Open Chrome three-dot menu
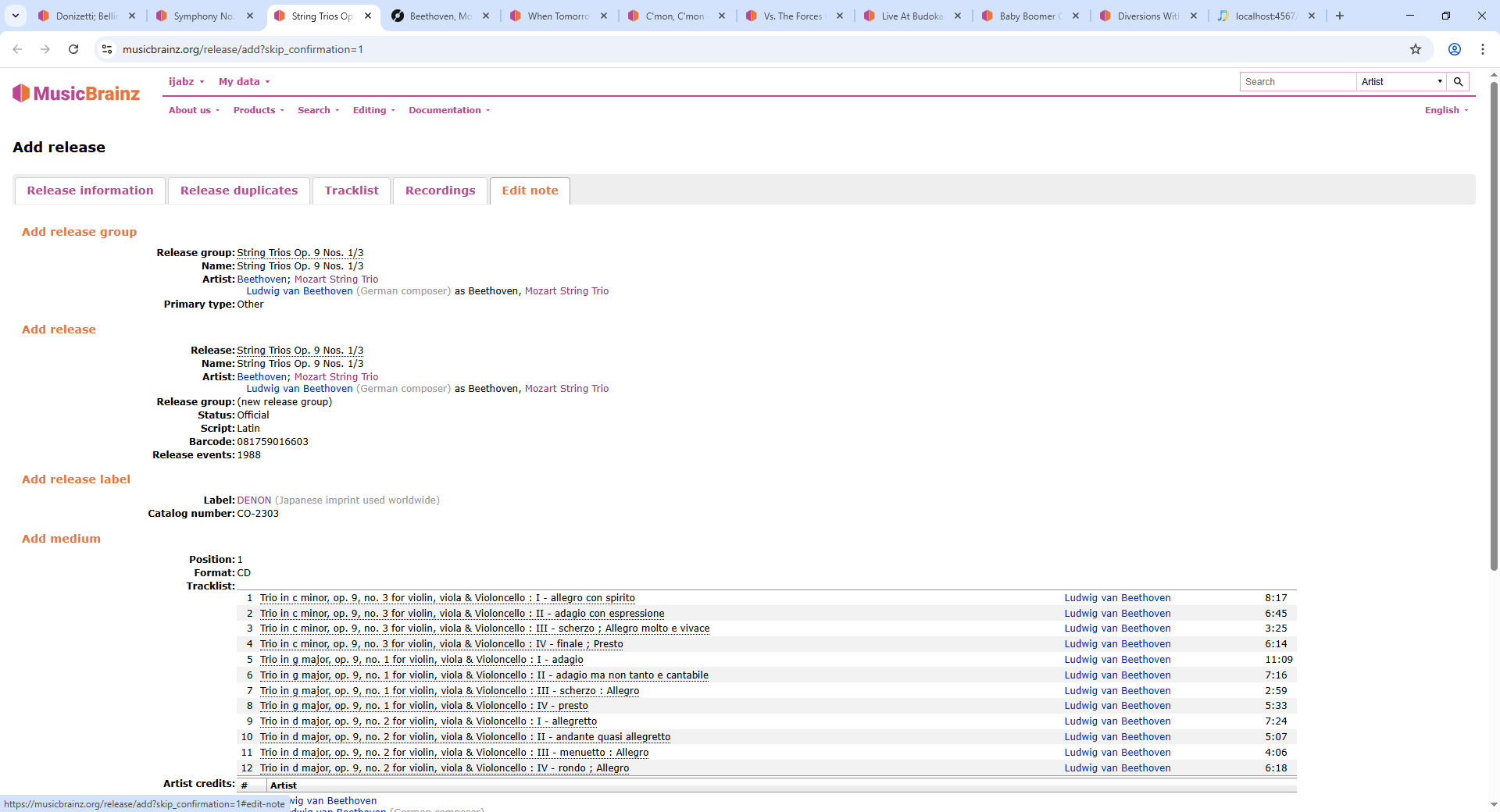Viewport: 1500px width, 812px height. point(1483,49)
